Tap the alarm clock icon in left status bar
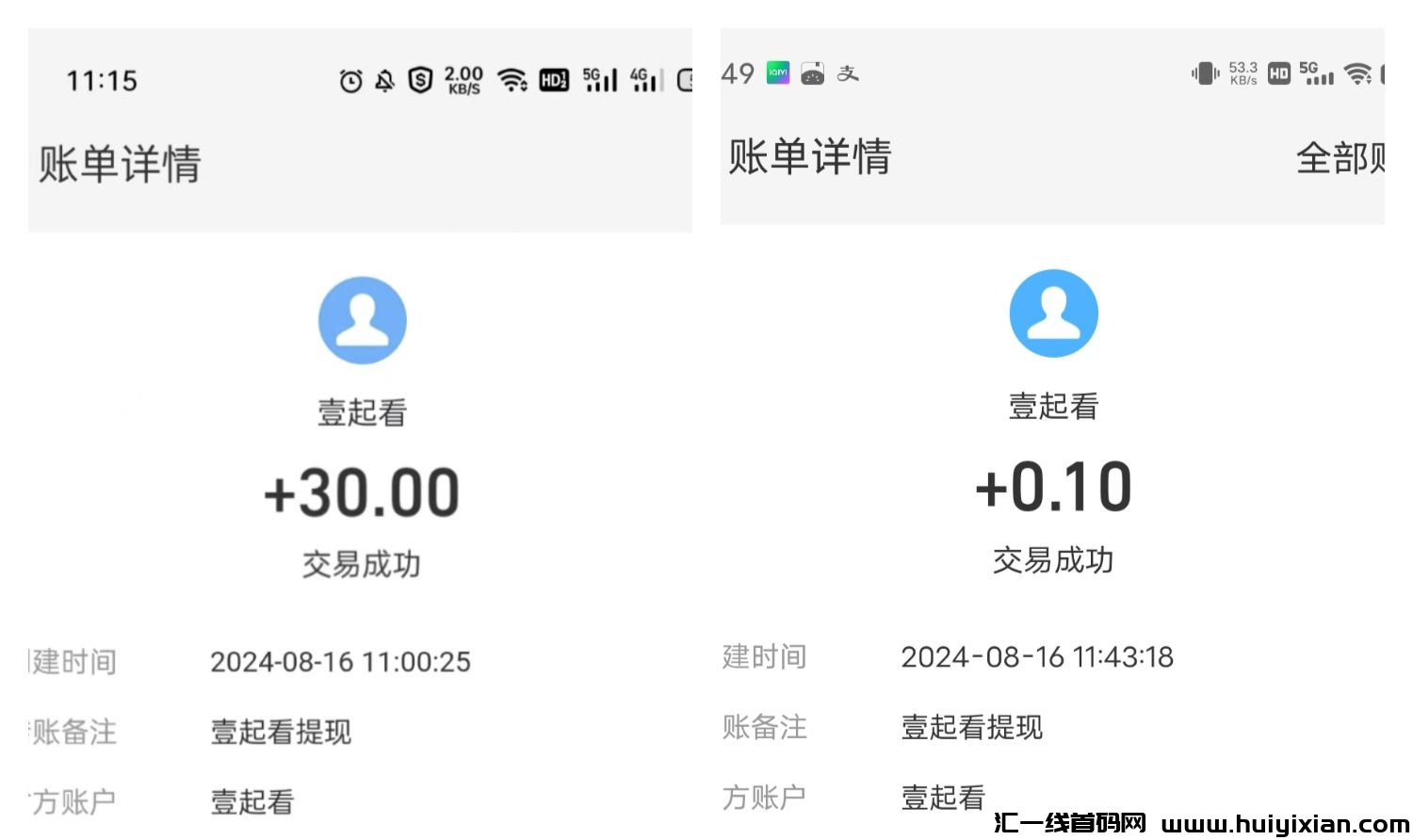Image resolution: width=1413 pixels, height=840 pixels. [350, 81]
